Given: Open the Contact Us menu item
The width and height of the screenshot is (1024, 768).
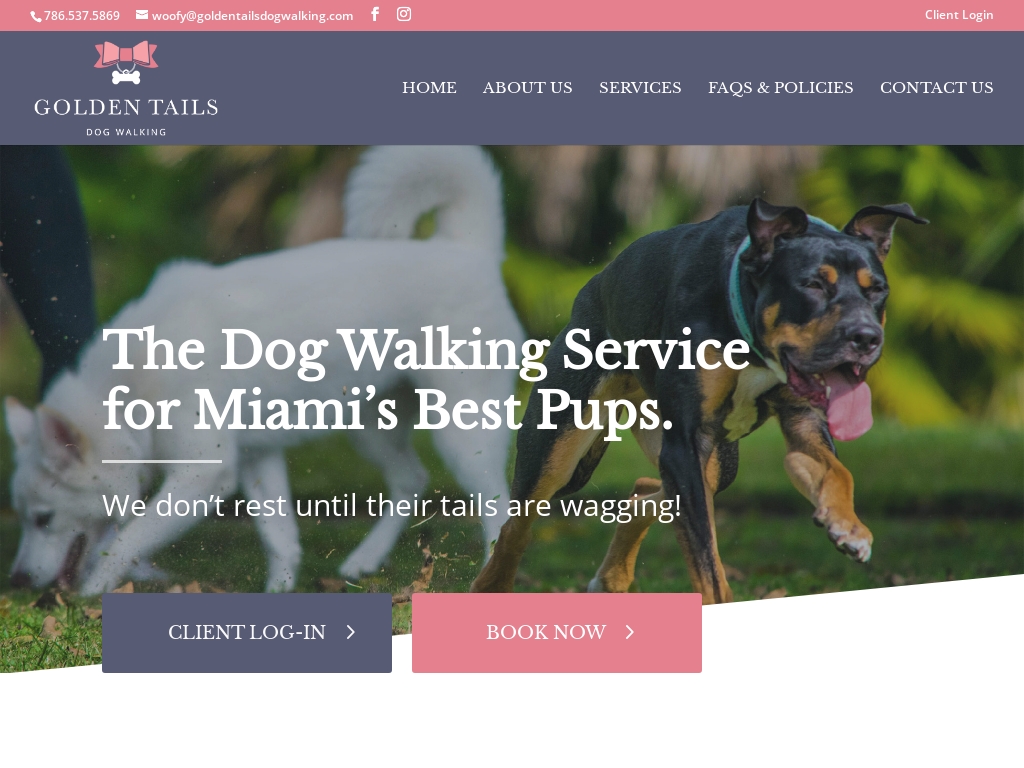Looking at the screenshot, I should [936, 88].
